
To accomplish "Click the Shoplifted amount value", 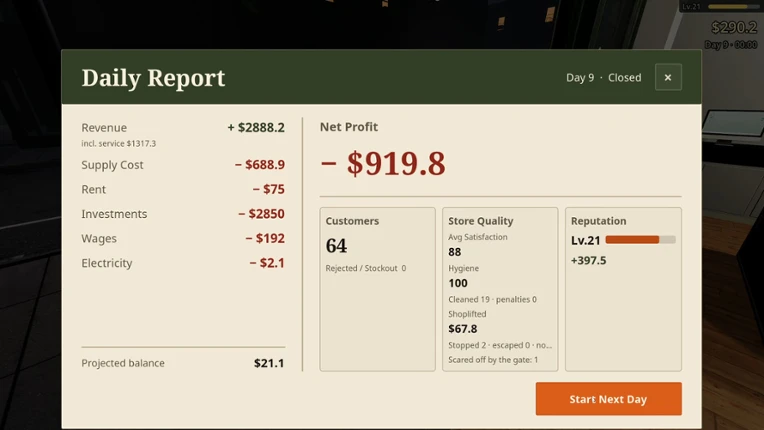I will click(x=462, y=329).
